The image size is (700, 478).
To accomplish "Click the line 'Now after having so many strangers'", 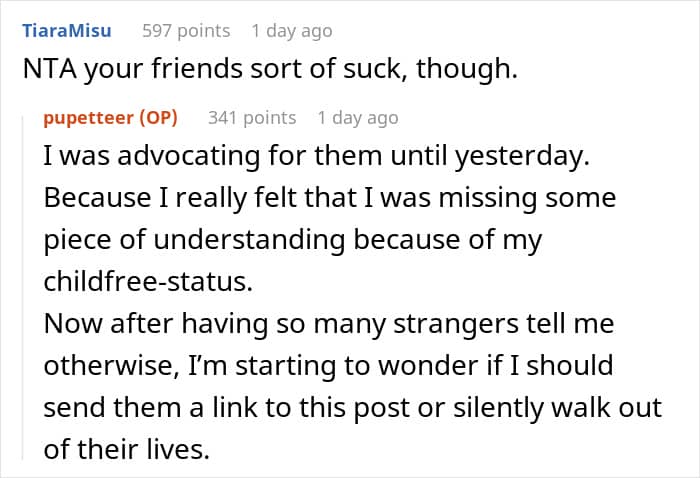I will 329,323.
